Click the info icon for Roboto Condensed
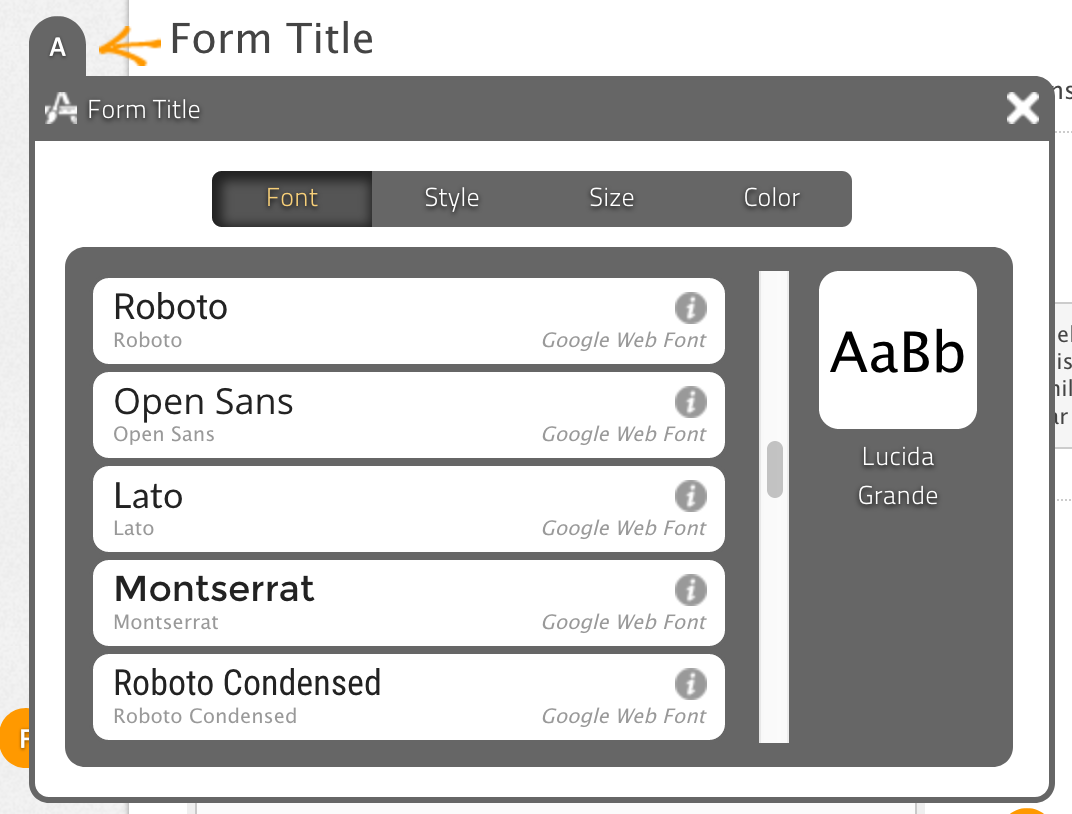Screen dimensions: 1072x814 pos(690,683)
